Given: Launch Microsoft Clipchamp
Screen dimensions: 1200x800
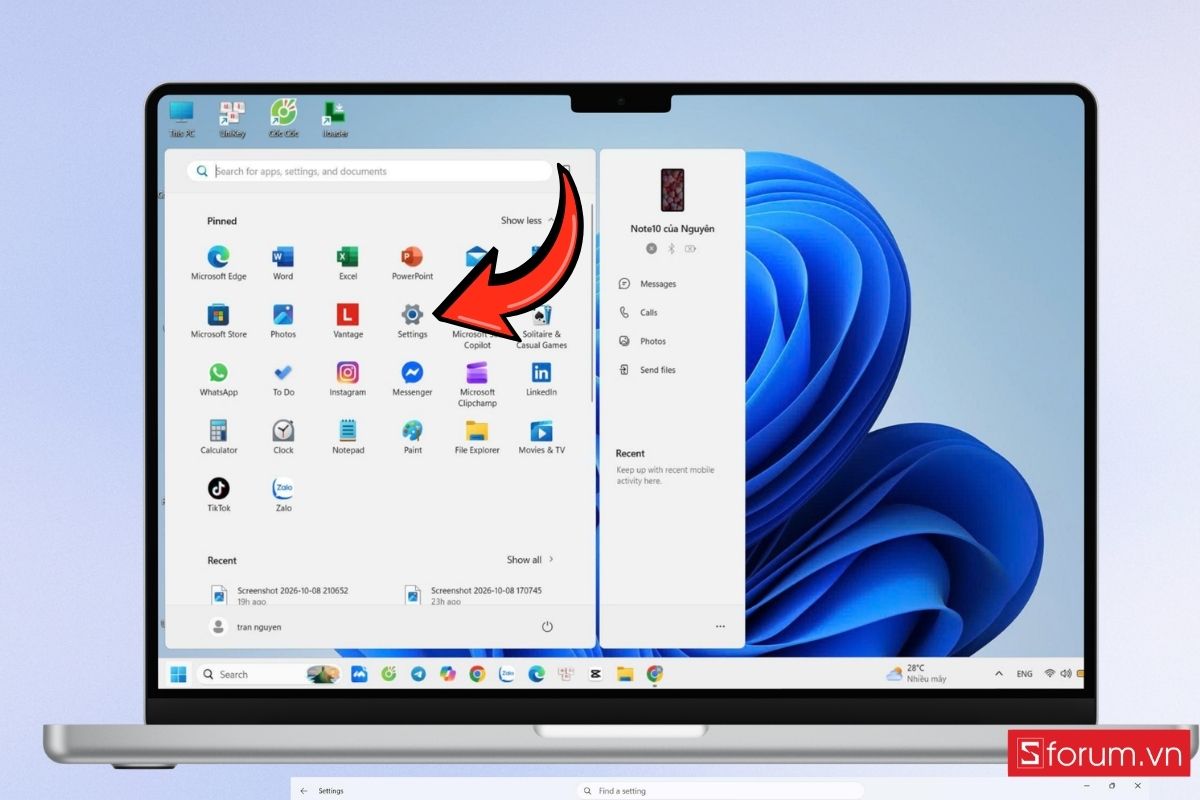Looking at the screenshot, I should click(477, 385).
